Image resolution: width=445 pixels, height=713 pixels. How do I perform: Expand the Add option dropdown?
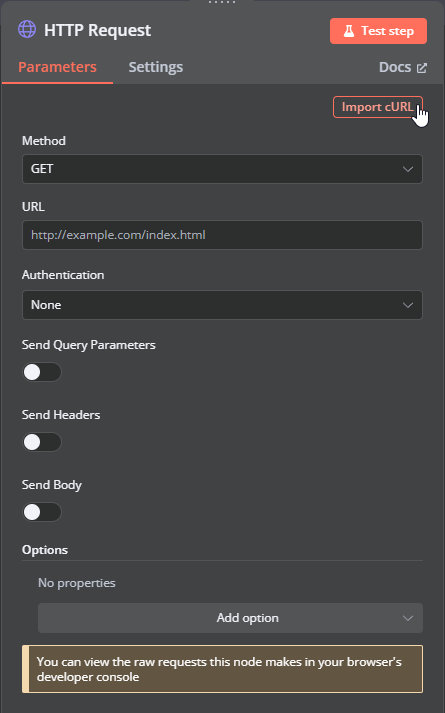tap(230, 618)
